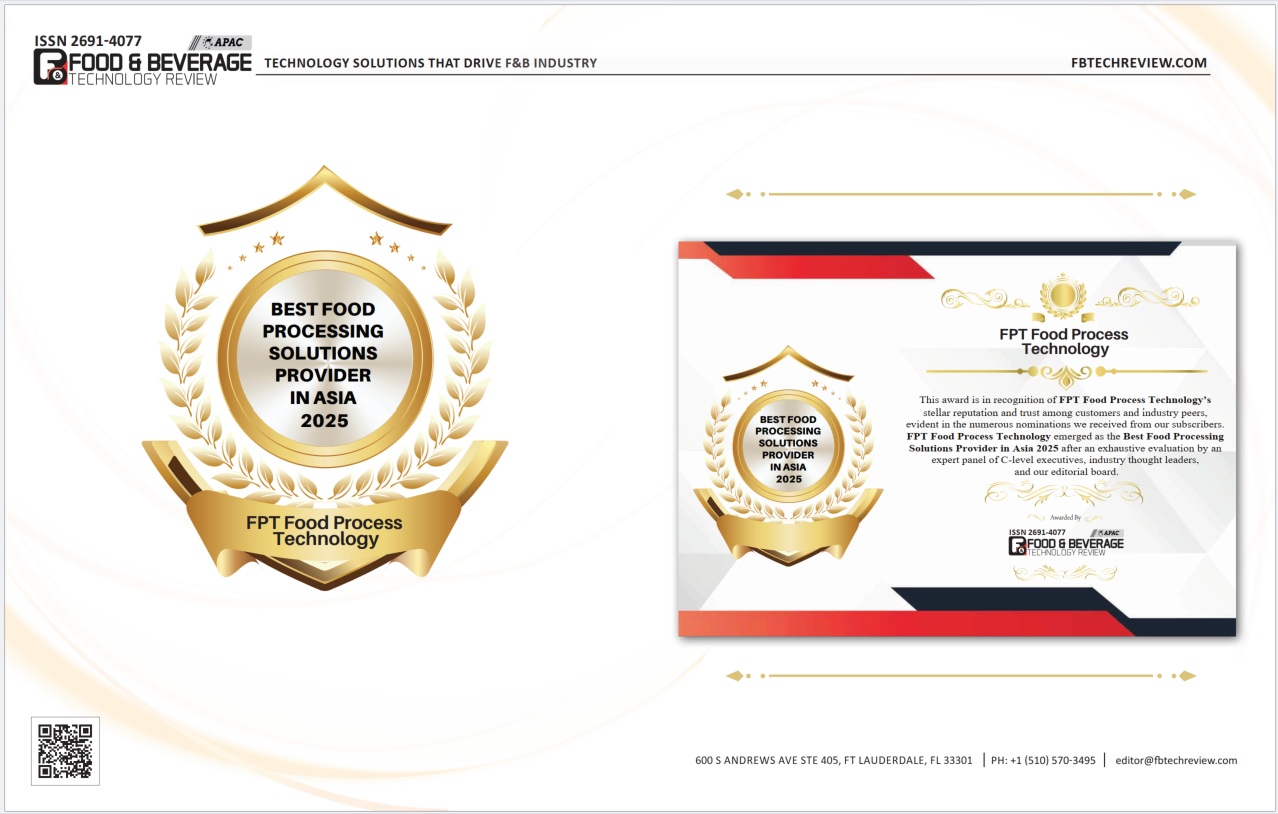Click the large gold award badge medallion

pos(325,363)
